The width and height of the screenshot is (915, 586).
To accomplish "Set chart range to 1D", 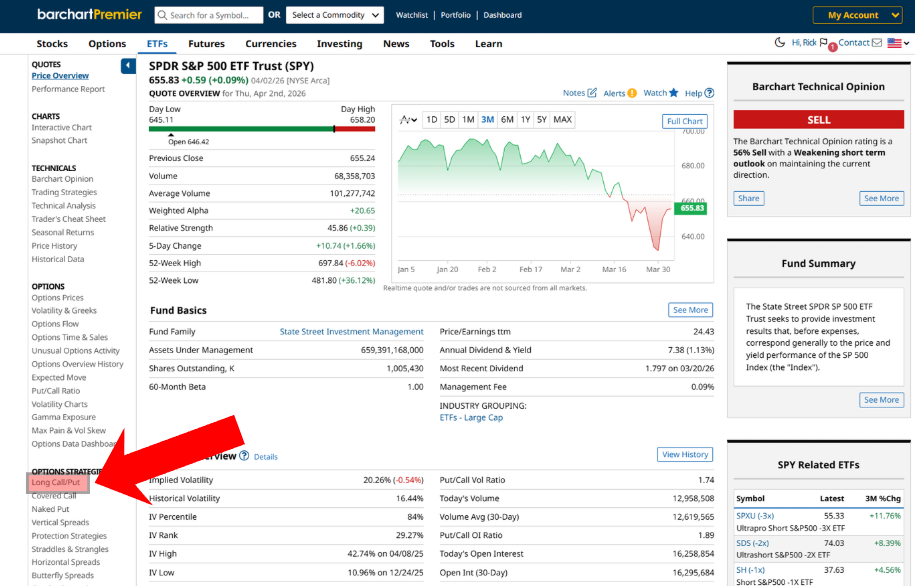I will click(432, 120).
